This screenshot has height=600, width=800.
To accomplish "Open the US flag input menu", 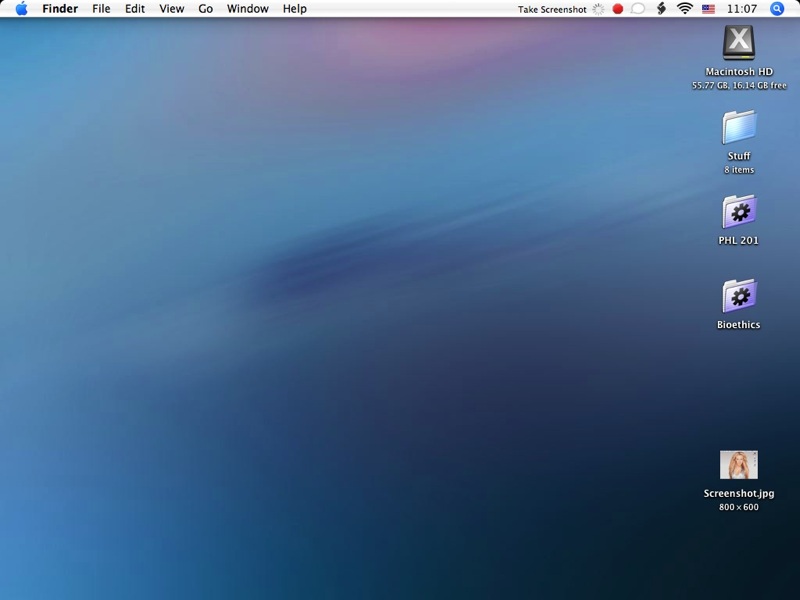I will [709, 9].
